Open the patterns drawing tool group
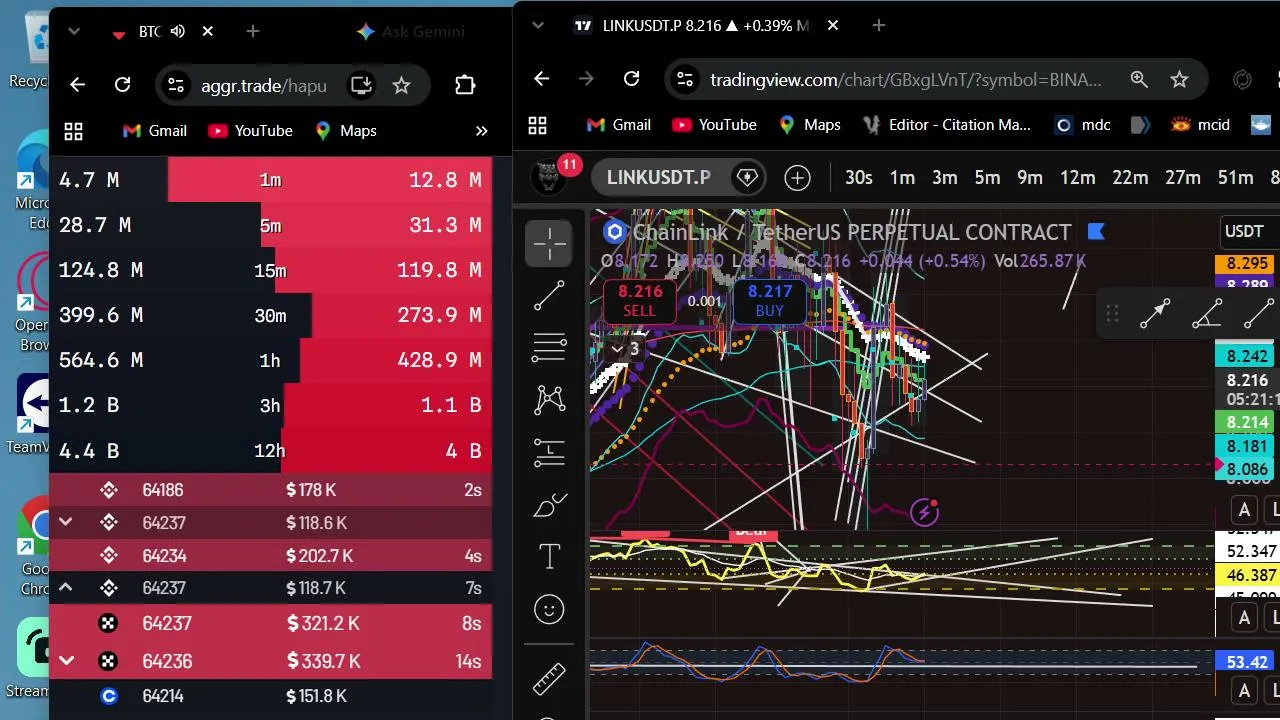The width and height of the screenshot is (1280, 720). 549,400
